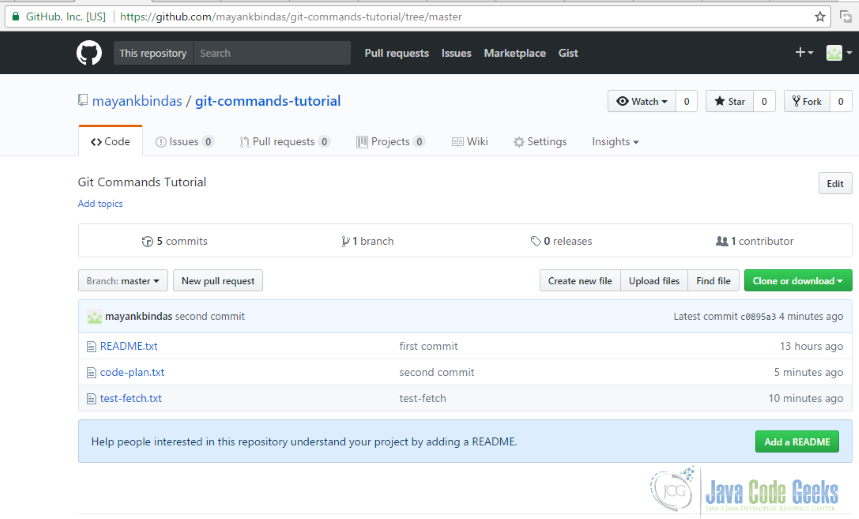Open the user avatar menu
Screen dimensions: 859x519
[839, 53]
